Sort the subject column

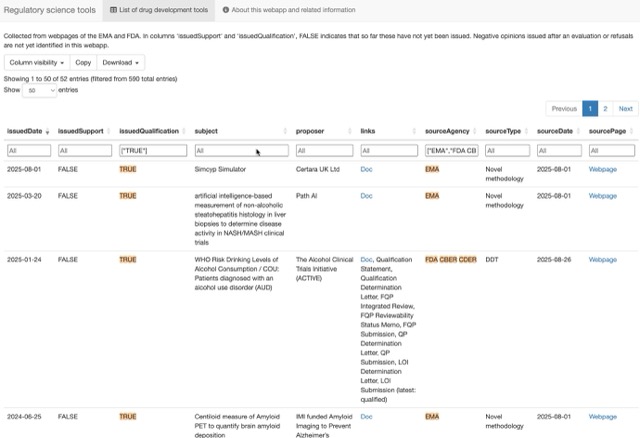[284, 131]
